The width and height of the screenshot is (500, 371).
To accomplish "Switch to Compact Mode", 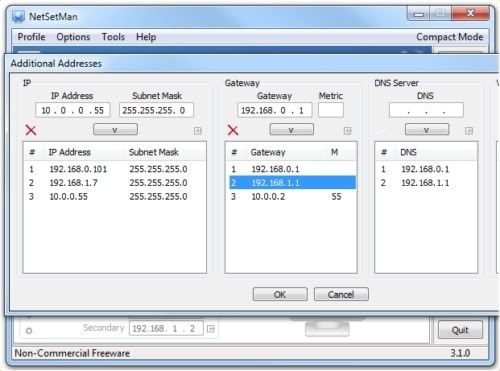I will pos(450,37).
